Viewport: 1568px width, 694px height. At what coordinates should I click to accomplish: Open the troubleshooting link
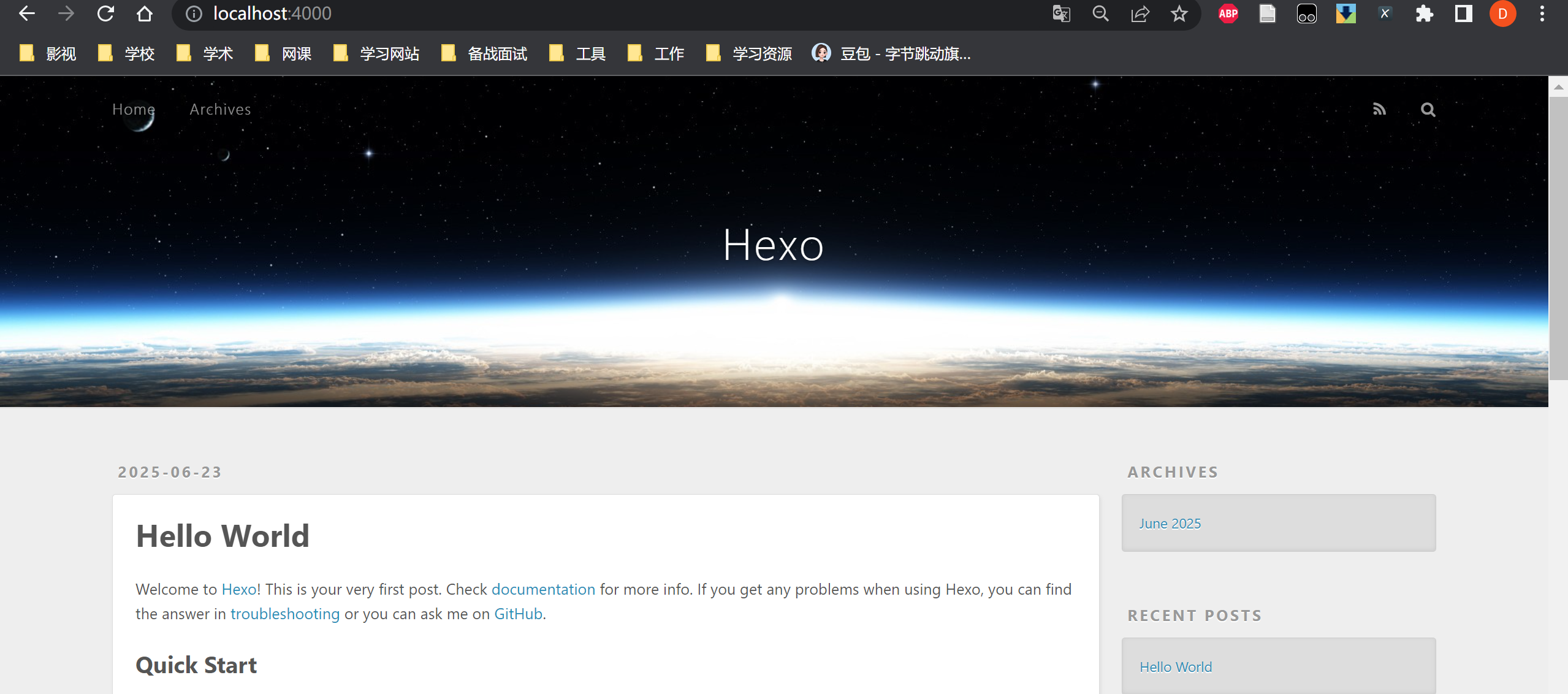pyautogui.click(x=285, y=614)
